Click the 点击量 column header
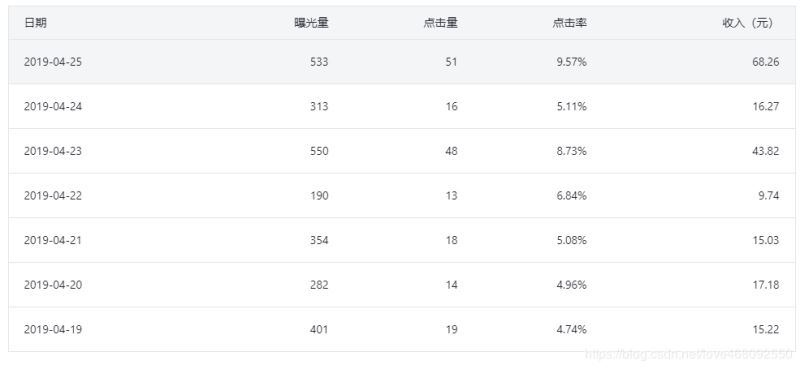Viewport: 800px width, 369px height. coord(440,23)
